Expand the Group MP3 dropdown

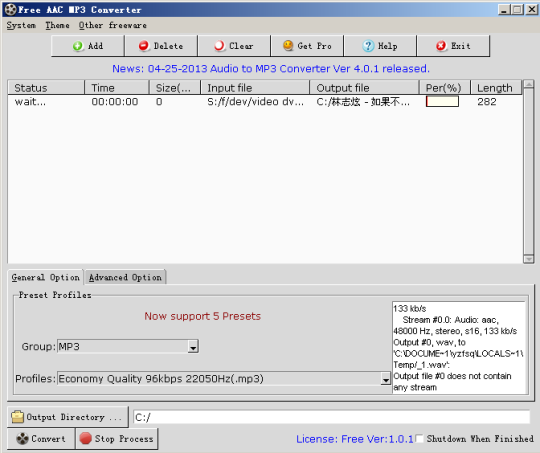tap(193, 347)
